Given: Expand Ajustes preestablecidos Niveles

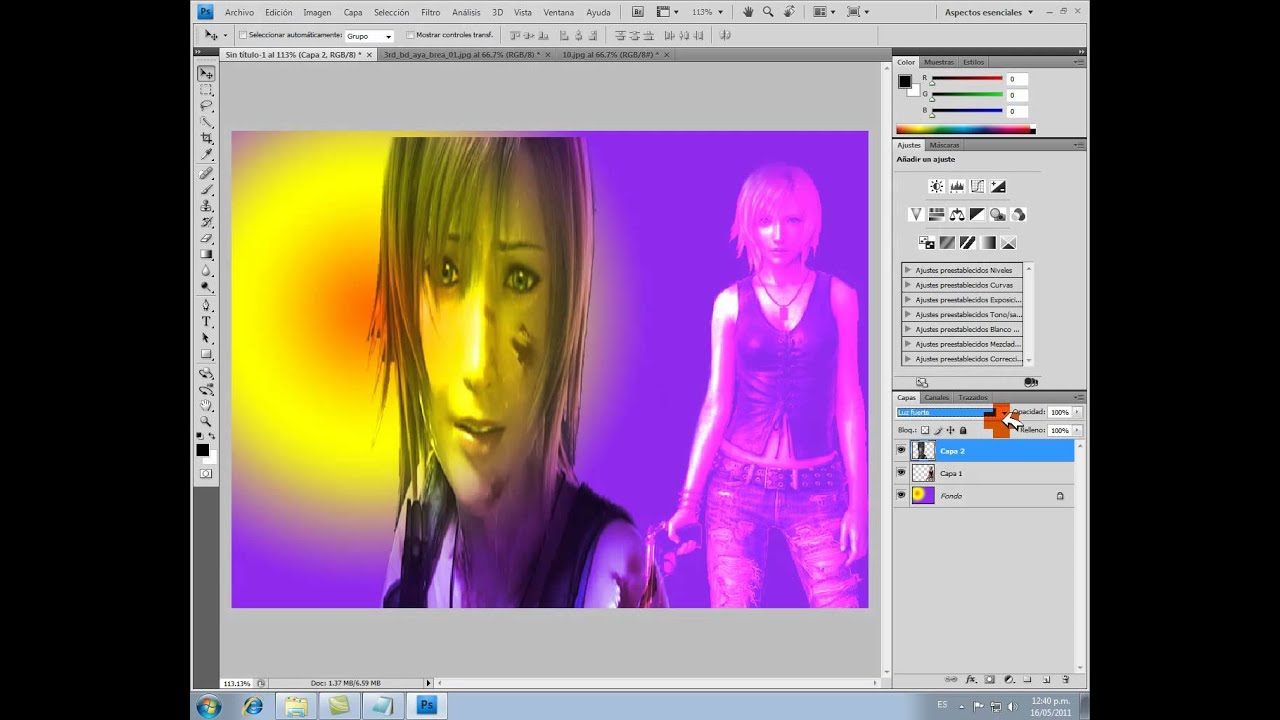Looking at the screenshot, I should [x=907, y=270].
